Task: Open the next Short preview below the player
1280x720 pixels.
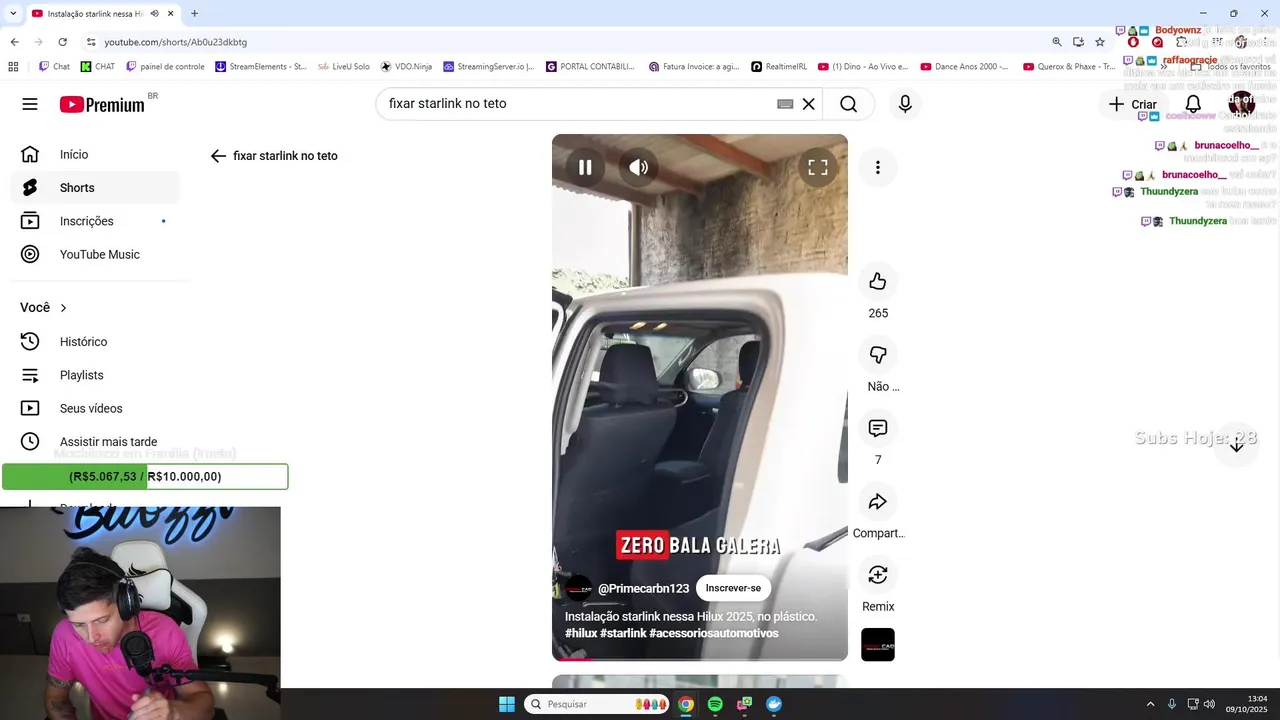Action: click(700, 682)
